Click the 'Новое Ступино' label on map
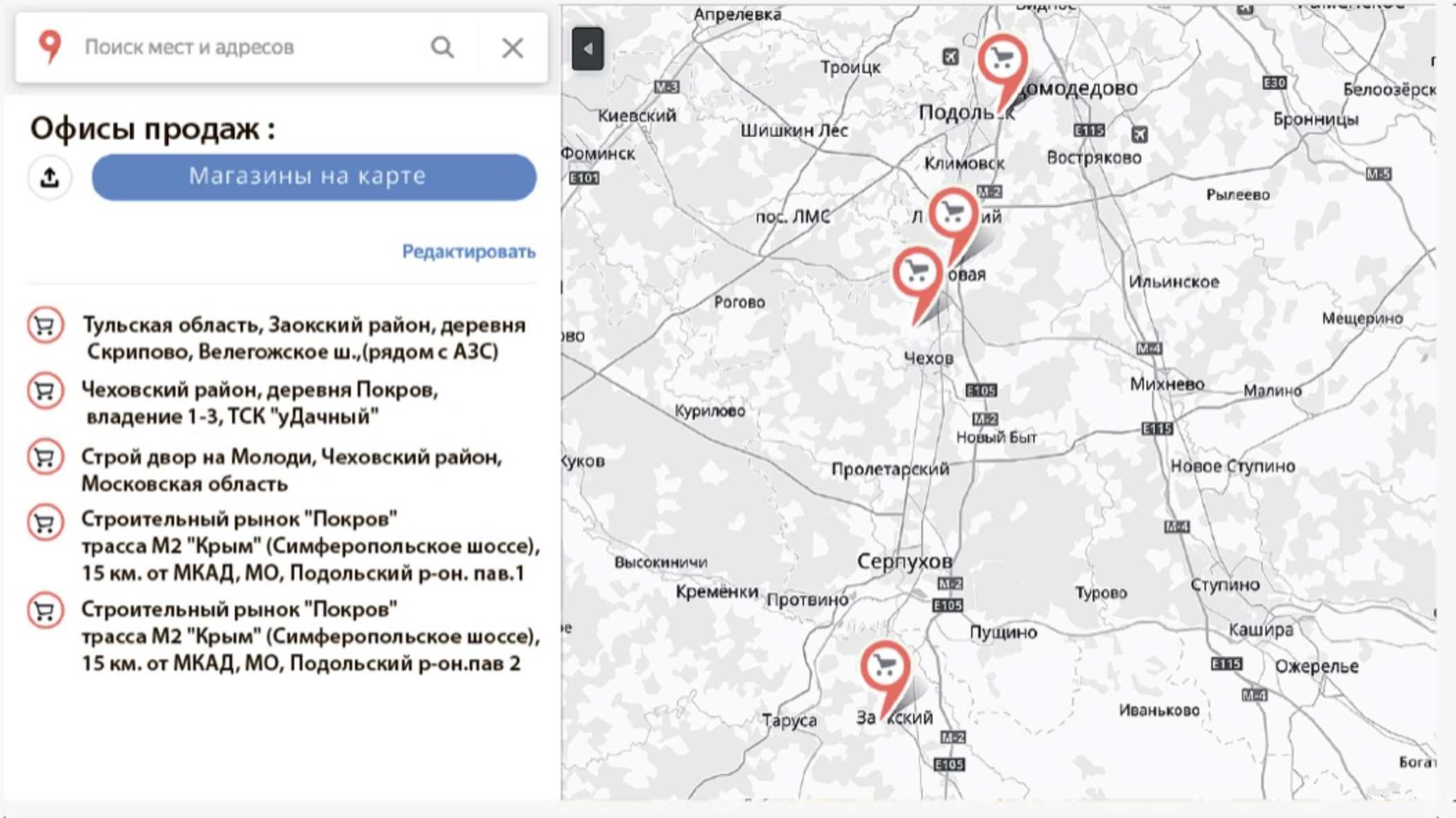1456x818 pixels. click(x=1232, y=466)
